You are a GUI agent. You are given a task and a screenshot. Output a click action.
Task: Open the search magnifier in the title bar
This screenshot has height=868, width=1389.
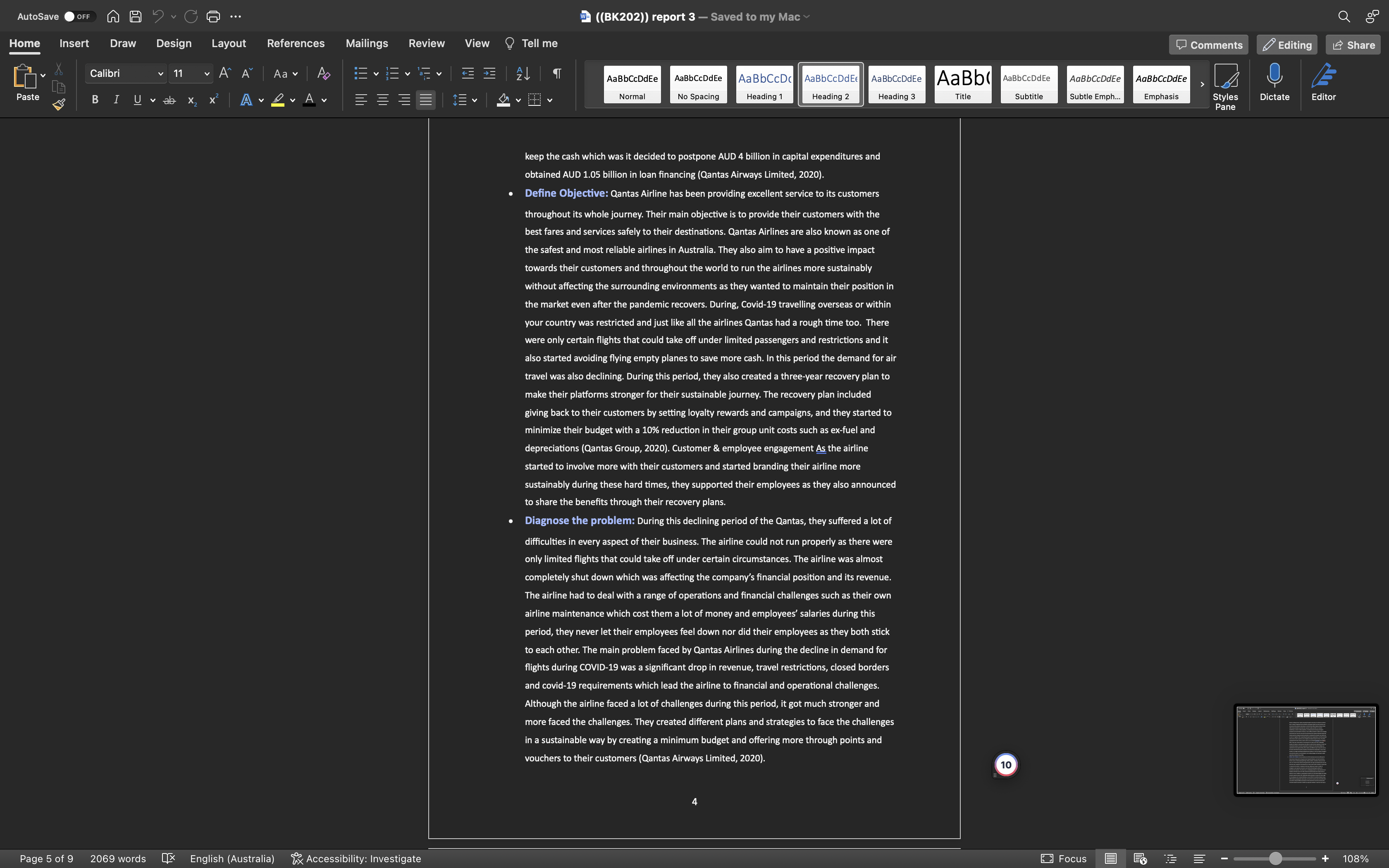[1344, 17]
